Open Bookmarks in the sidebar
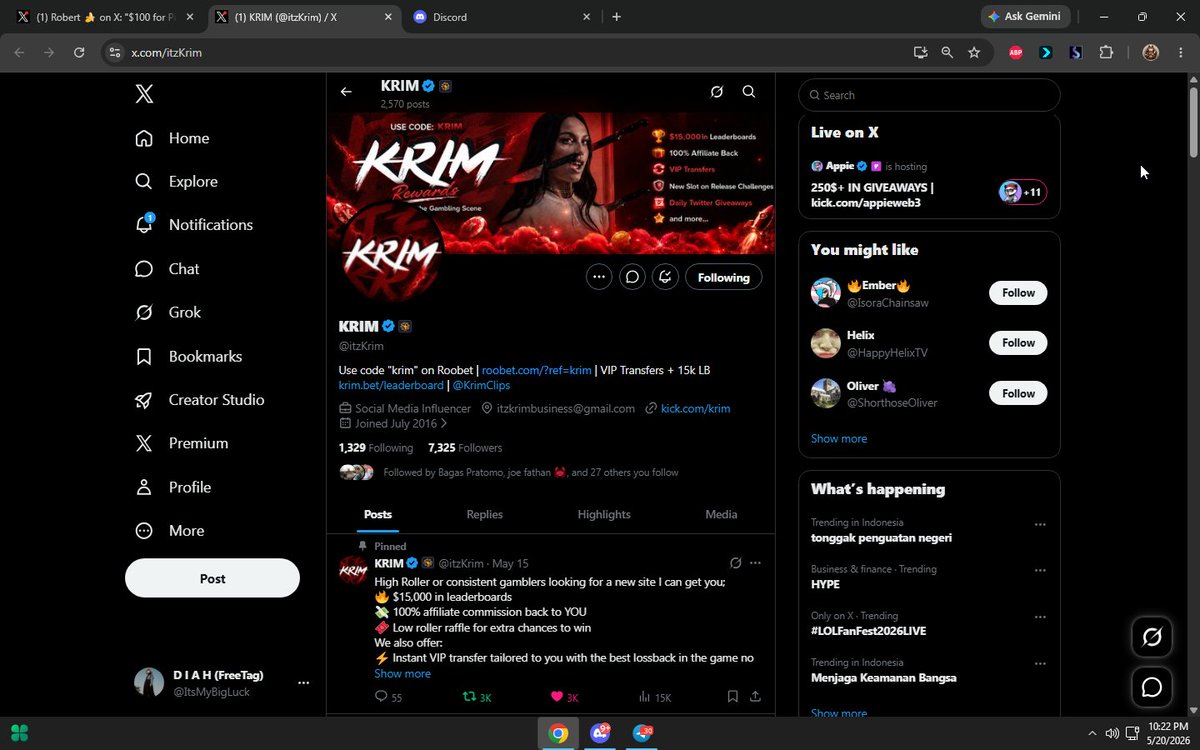This screenshot has height=750, width=1200. 189,356
